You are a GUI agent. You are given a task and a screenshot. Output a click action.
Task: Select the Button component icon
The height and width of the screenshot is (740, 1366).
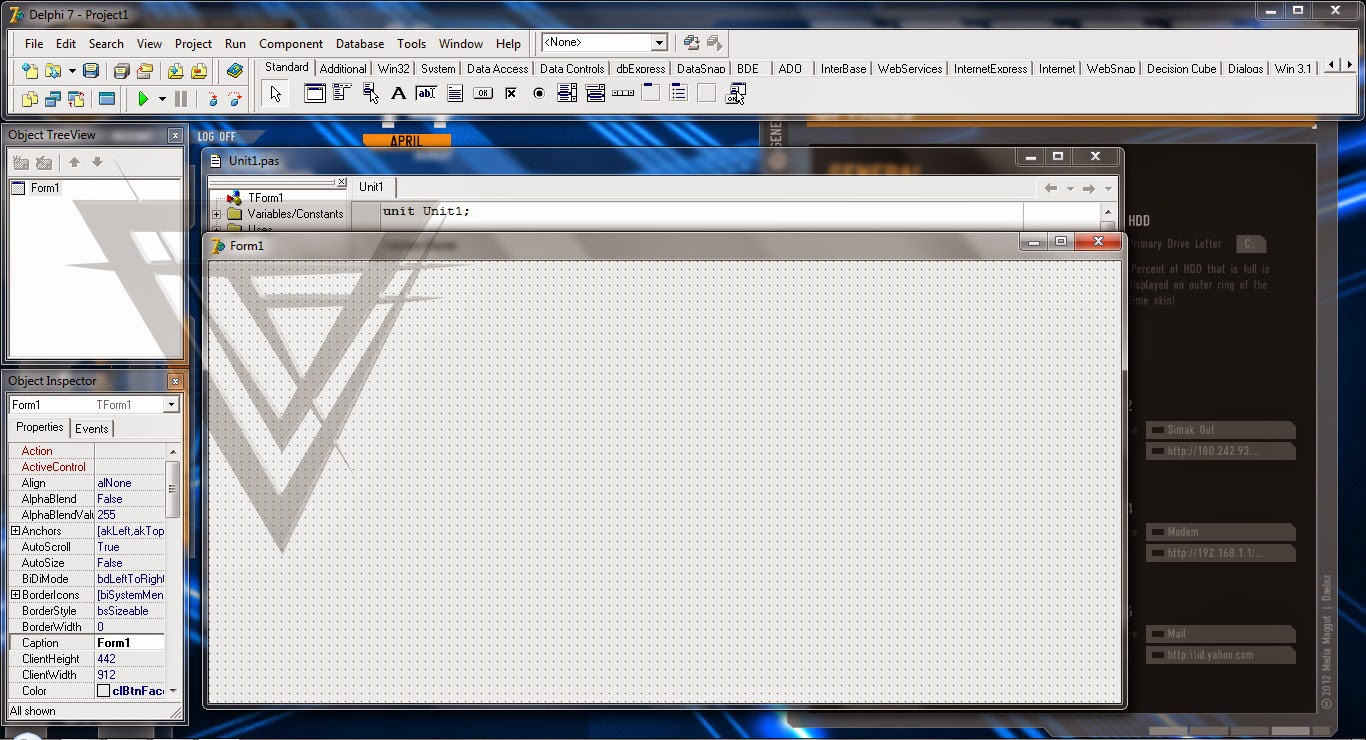click(483, 94)
